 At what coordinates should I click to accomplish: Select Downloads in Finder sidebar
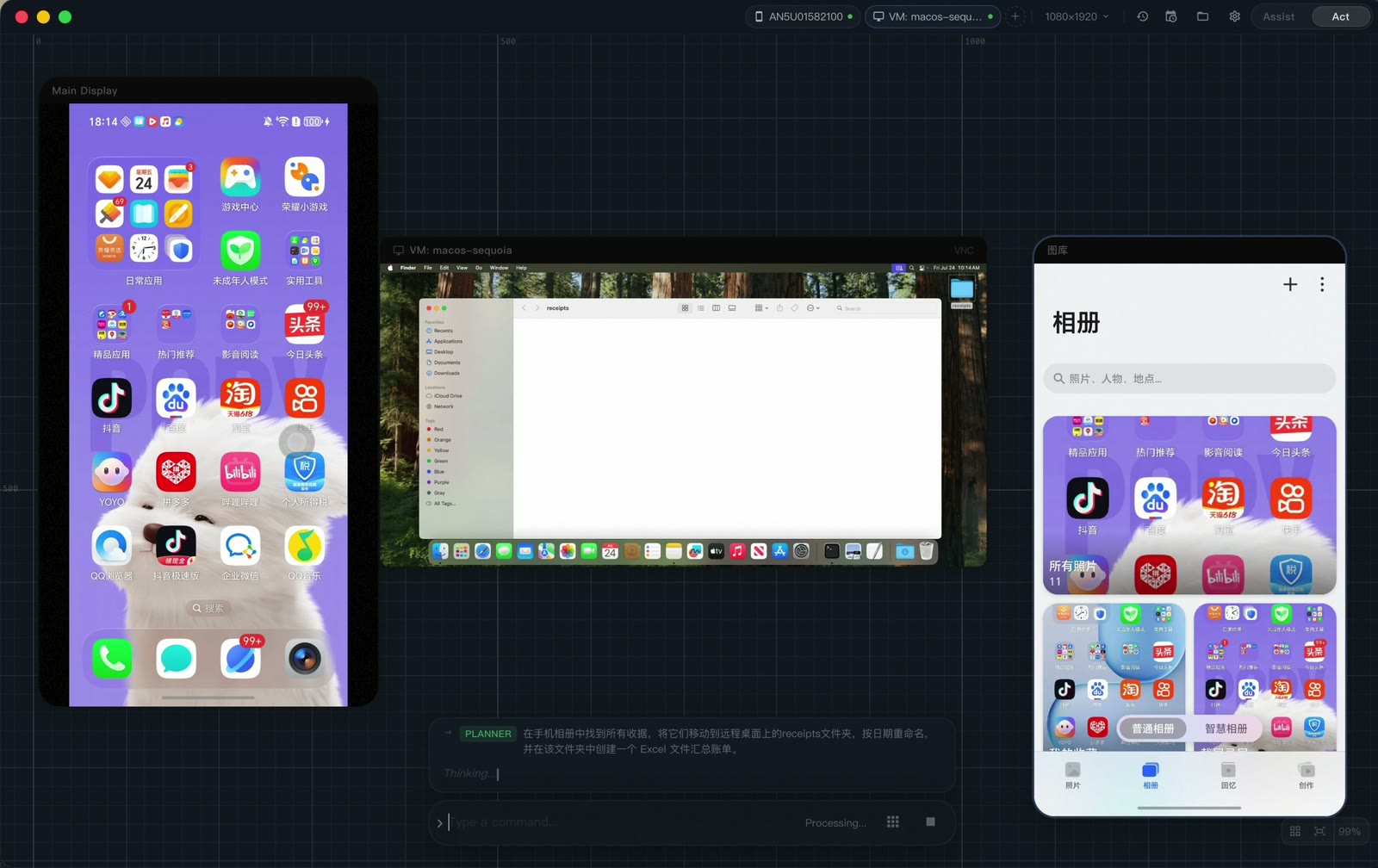tap(446, 373)
